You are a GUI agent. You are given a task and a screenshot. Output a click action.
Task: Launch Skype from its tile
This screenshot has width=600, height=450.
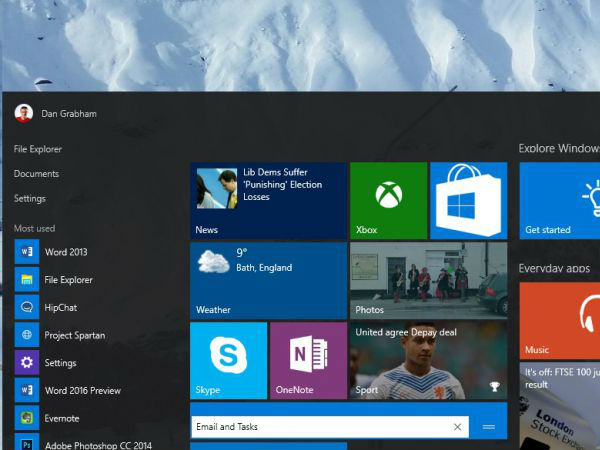(x=228, y=360)
